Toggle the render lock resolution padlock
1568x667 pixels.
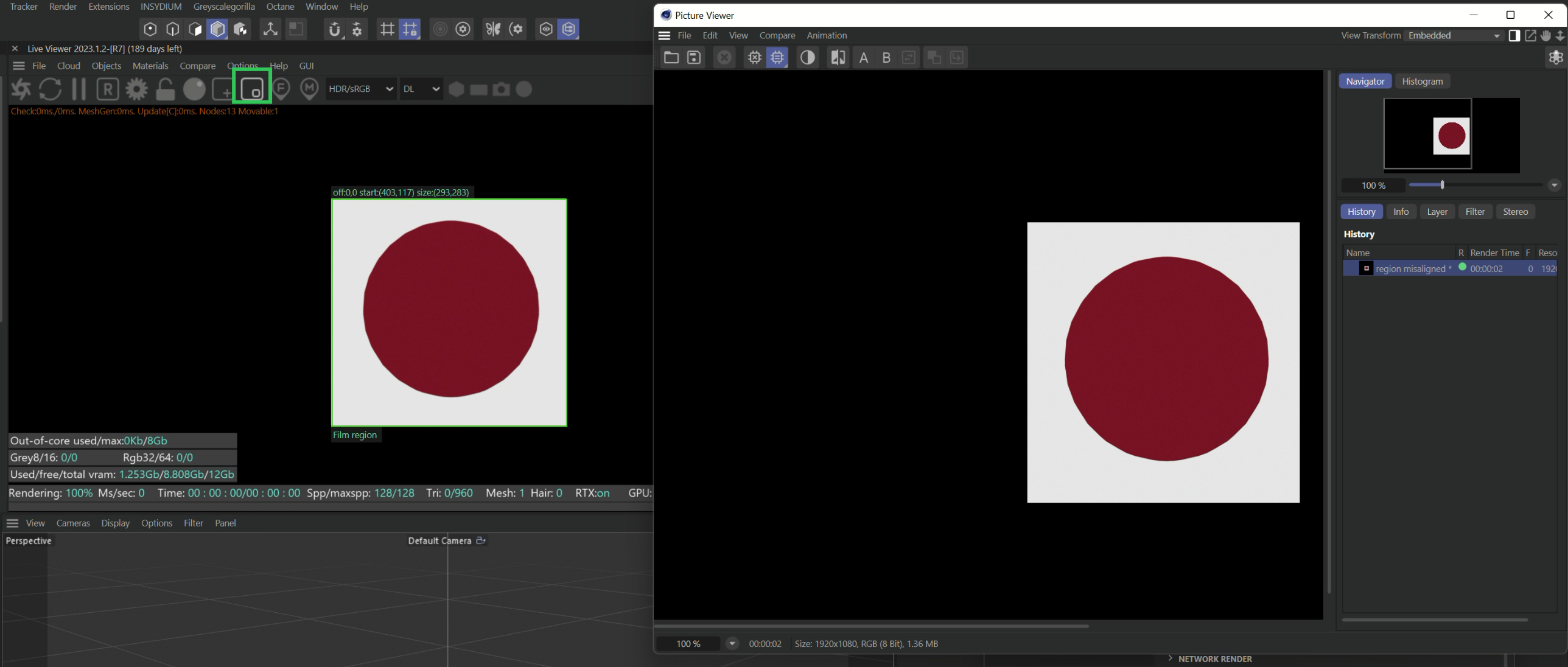165,89
